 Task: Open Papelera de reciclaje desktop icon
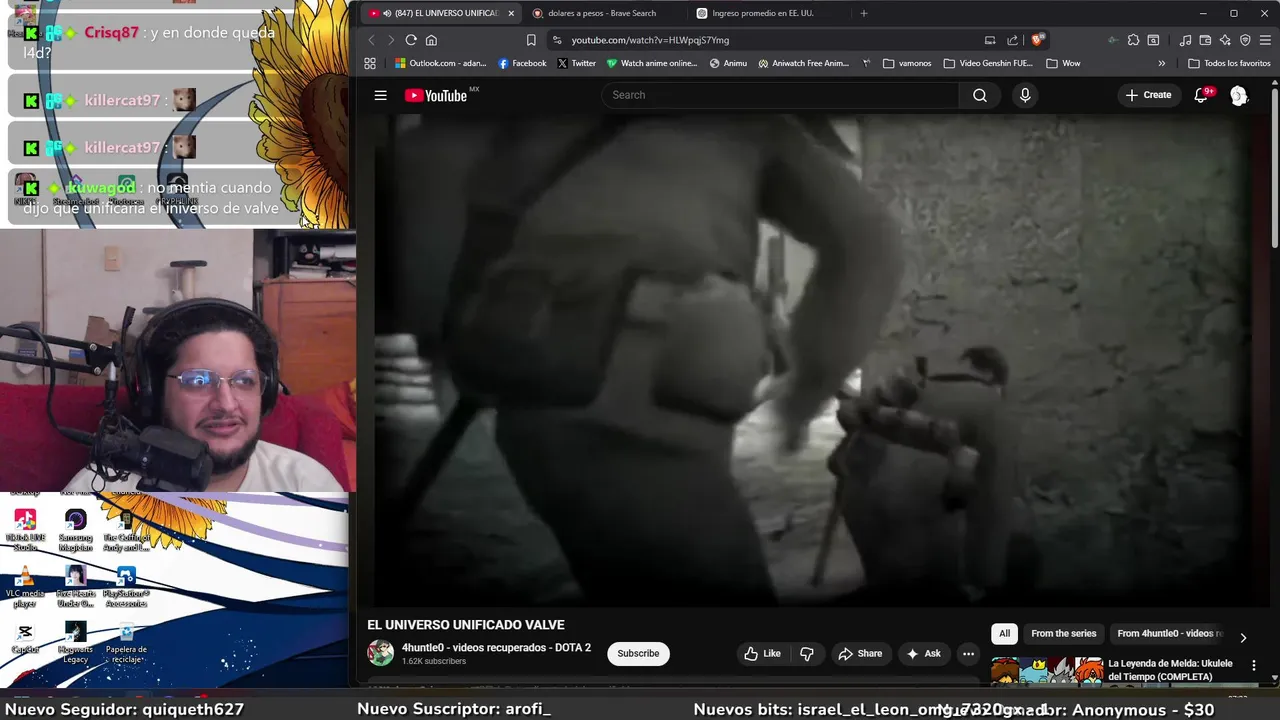click(x=126, y=643)
